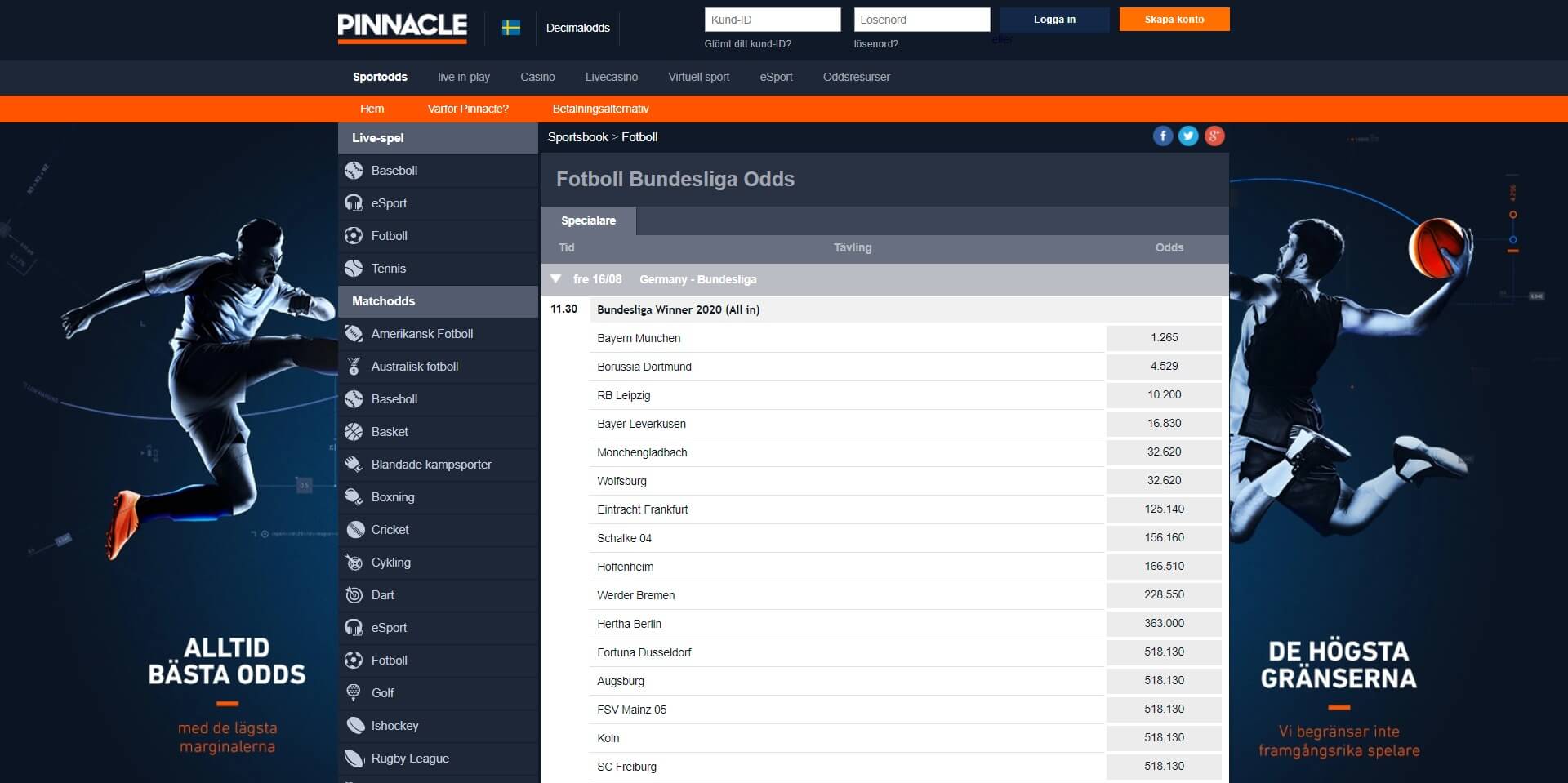
Task: Click Ishockey icon
Action: pyautogui.click(x=354, y=726)
